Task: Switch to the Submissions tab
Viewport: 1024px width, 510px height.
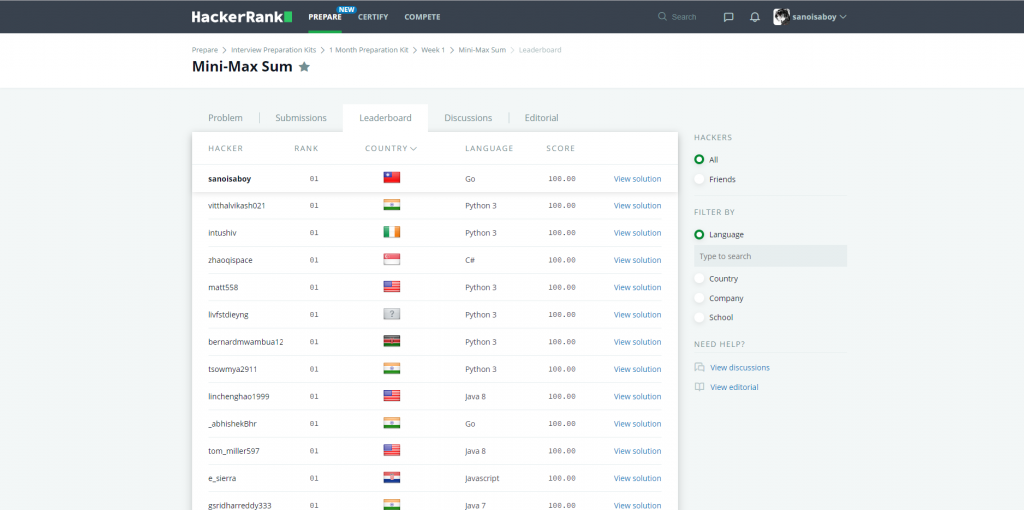Action: click(301, 118)
